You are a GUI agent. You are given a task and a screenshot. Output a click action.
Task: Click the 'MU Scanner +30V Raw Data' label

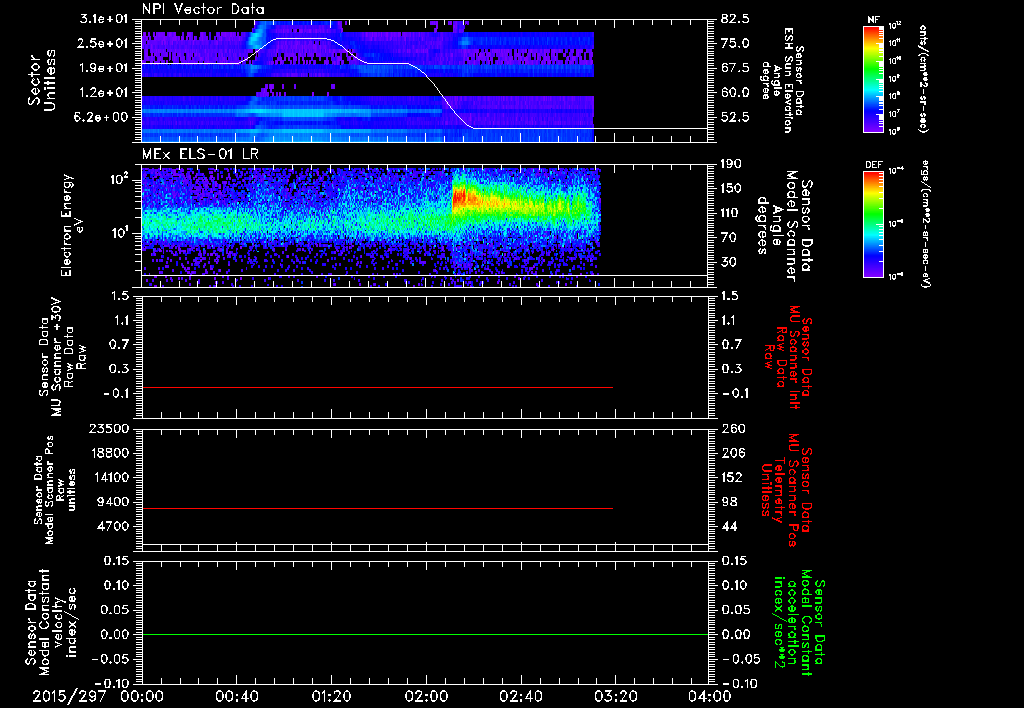pyautogui.click(x=62, y=357)
